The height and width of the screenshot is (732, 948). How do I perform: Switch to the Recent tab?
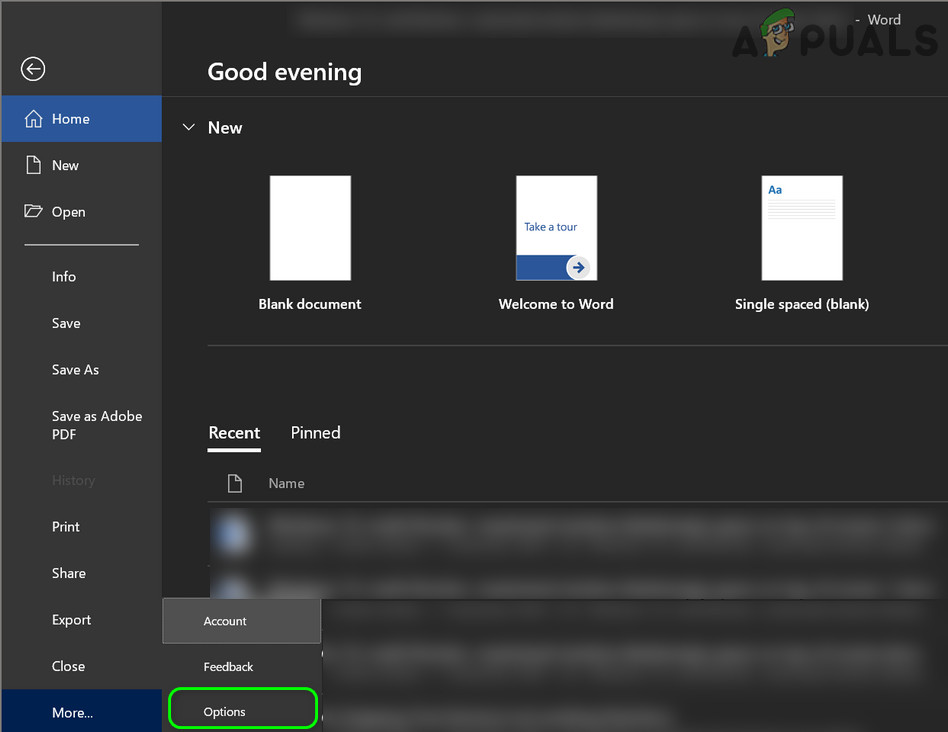click(234, 433)
